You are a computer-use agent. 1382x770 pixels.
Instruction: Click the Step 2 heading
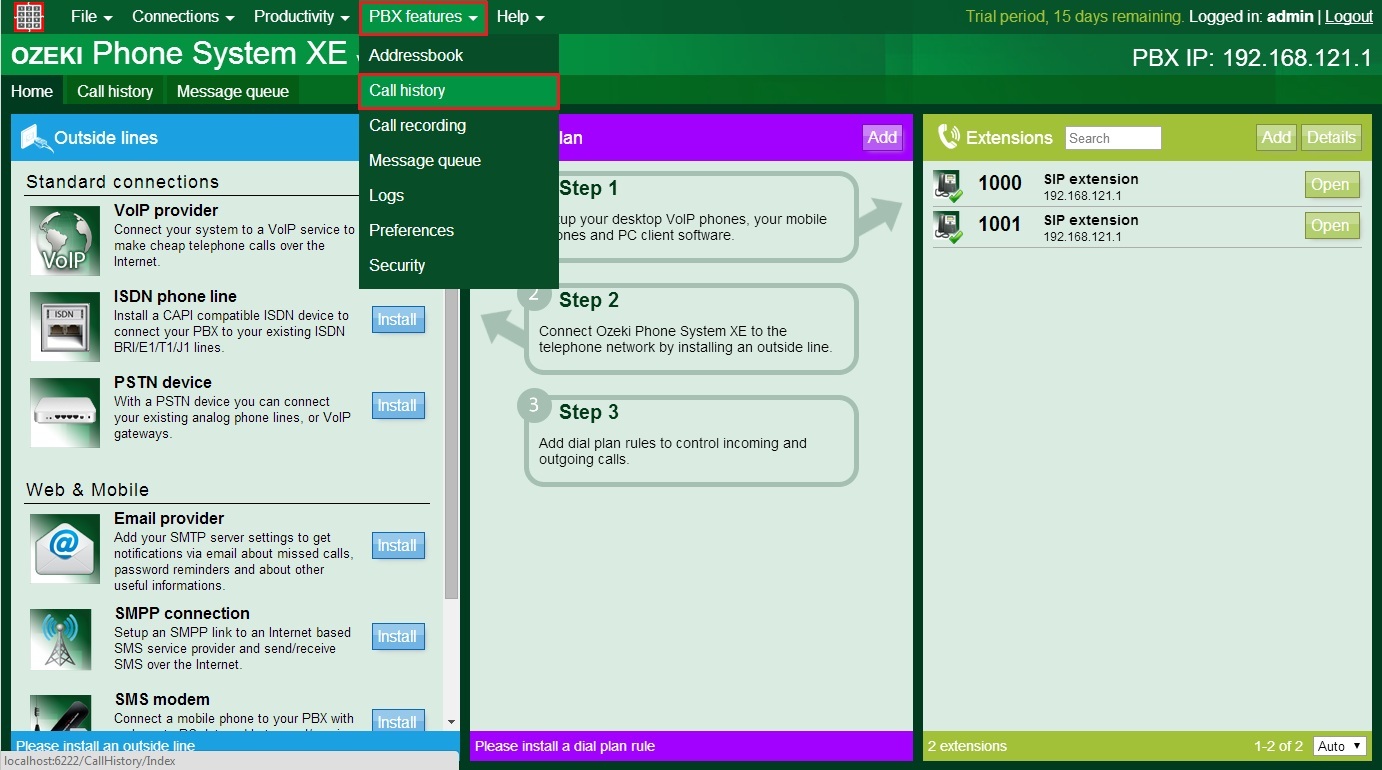pyautogui.click(x=589, y=300)
